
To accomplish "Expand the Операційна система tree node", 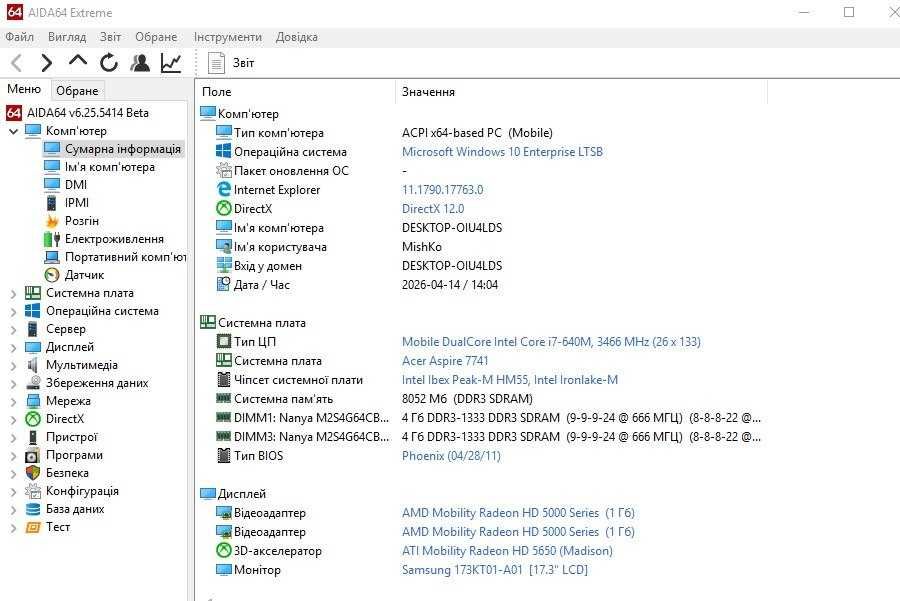I will tap(13, 311).
